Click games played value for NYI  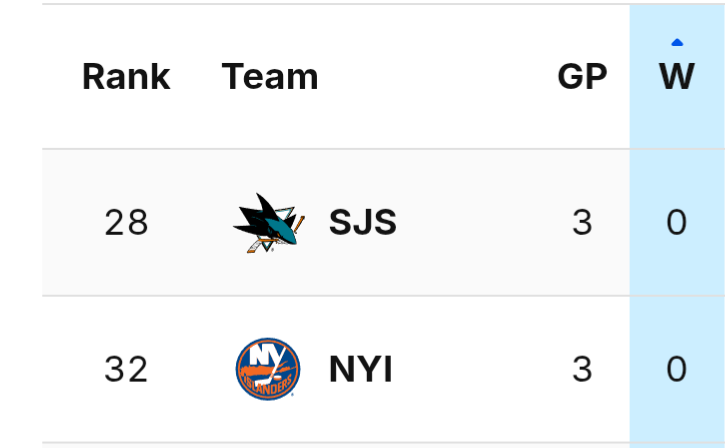[x=582, y=371]
